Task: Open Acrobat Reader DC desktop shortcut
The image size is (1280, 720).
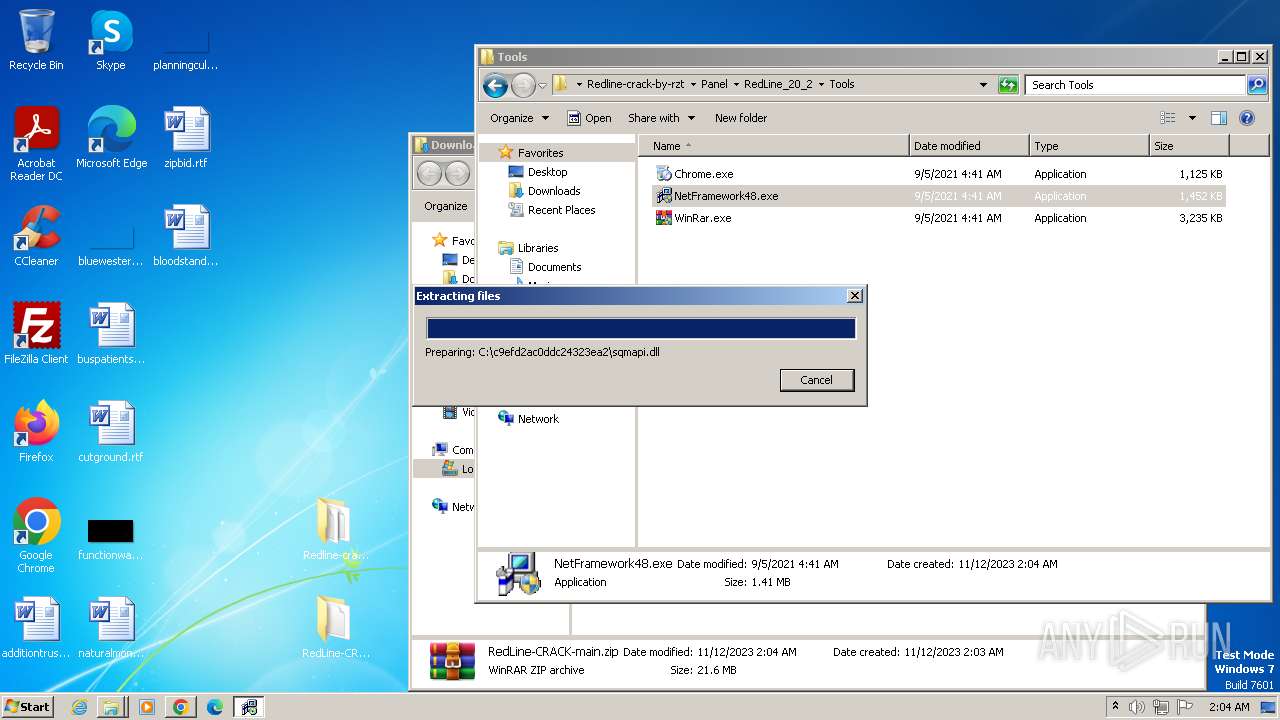Action: click(x=36, y=144)
